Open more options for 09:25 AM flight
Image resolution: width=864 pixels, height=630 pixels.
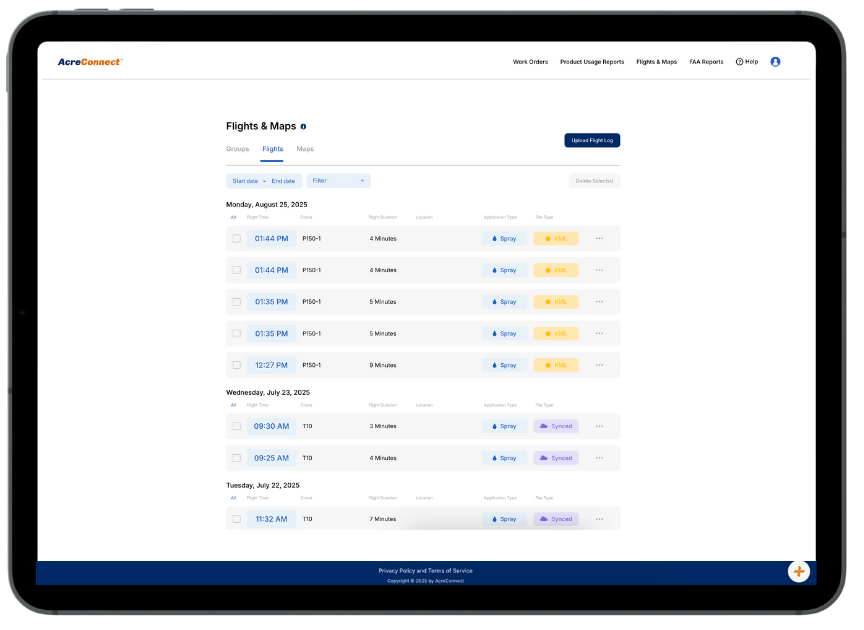point(599,458)
